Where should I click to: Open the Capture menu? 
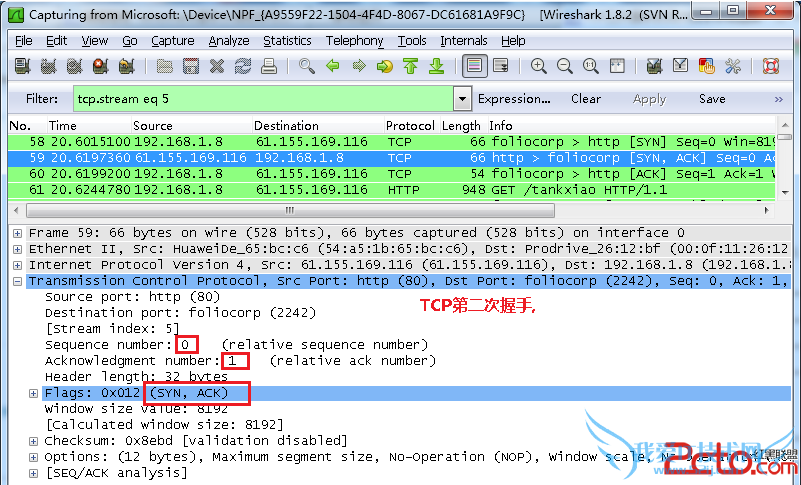[173, 40]
